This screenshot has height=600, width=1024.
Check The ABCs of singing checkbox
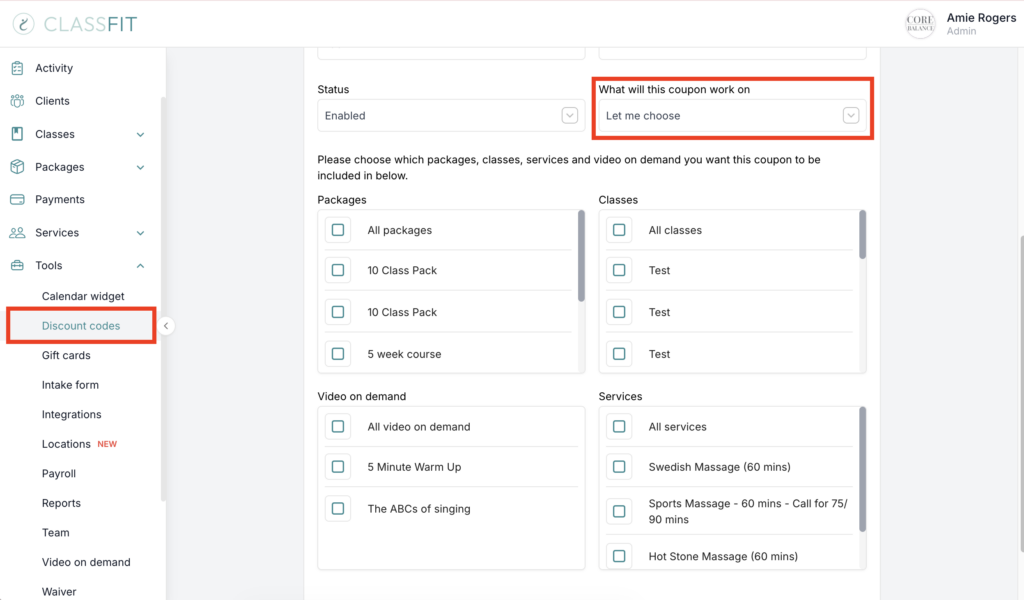(338, 509)
